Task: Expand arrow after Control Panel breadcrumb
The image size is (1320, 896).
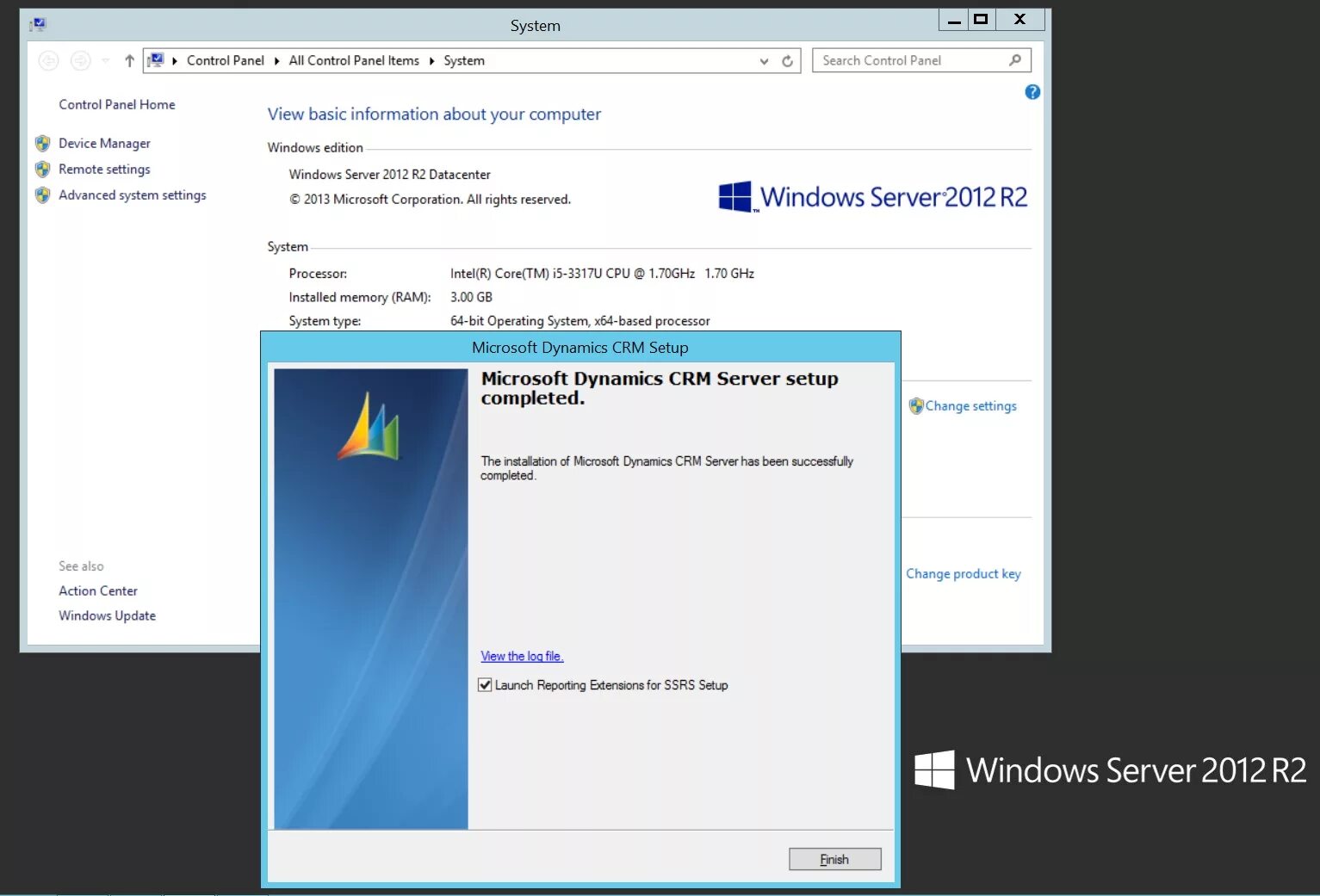Action: point(276,60)
